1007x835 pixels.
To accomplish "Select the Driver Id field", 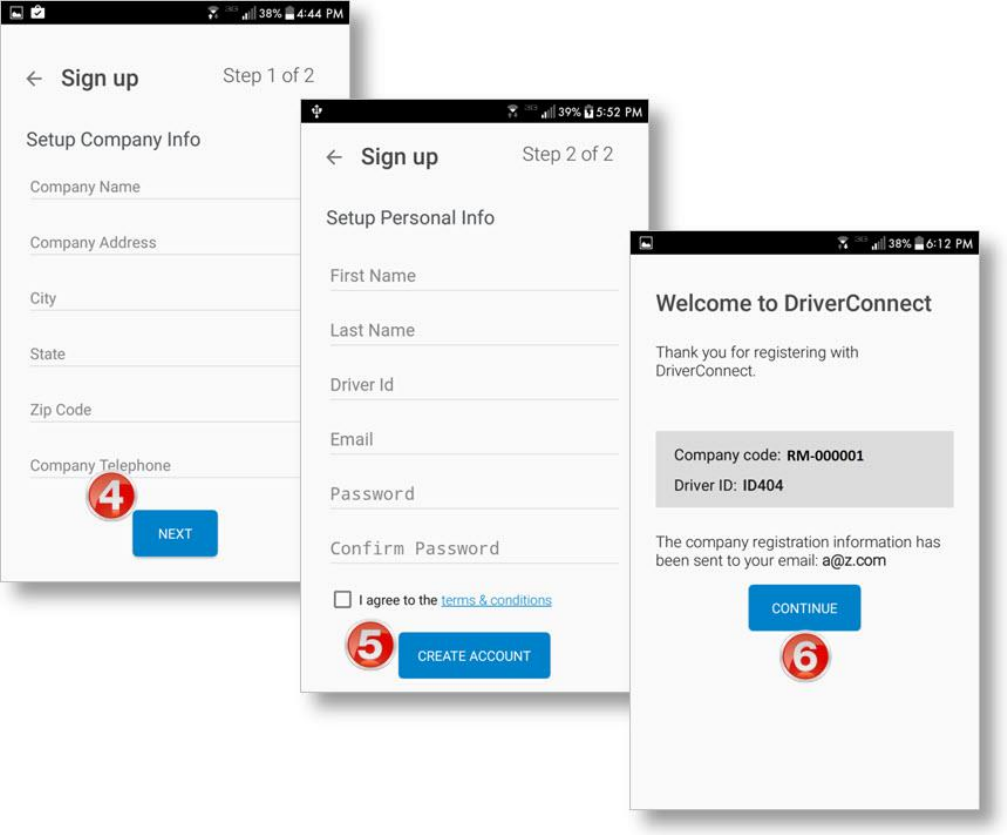I will [474, 385].
